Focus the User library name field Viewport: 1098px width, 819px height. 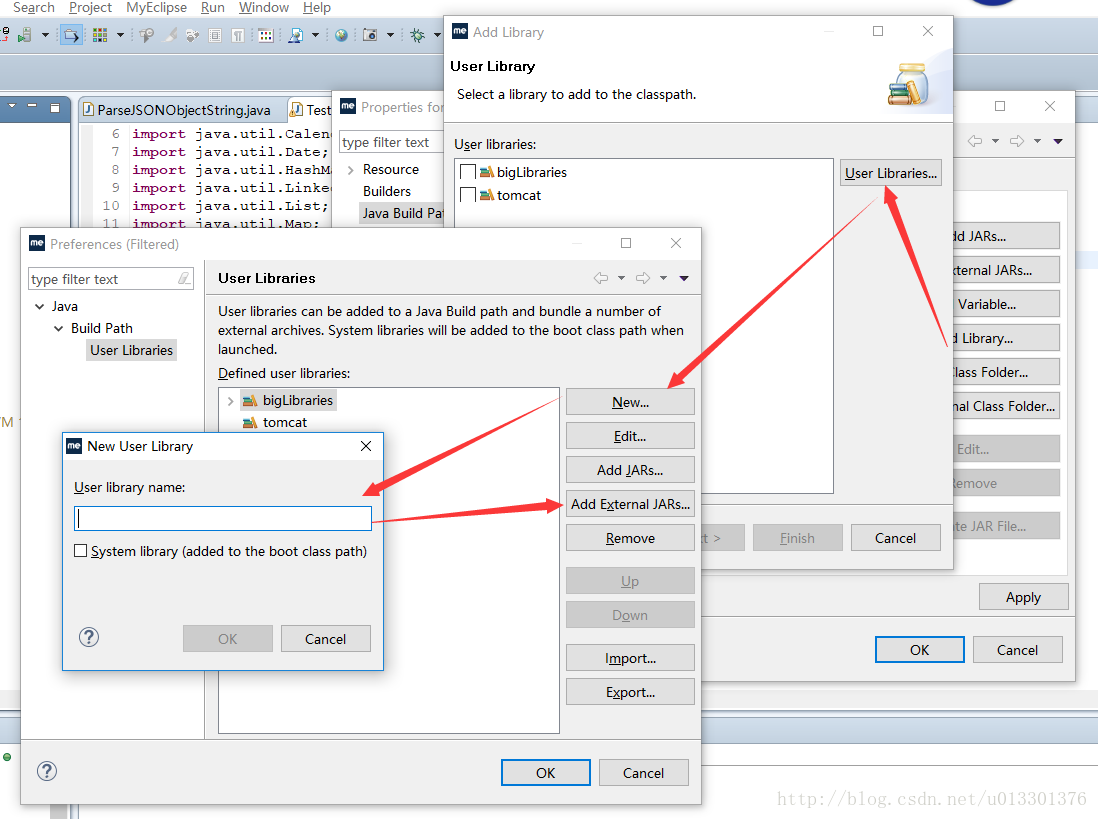click(223, 519)
